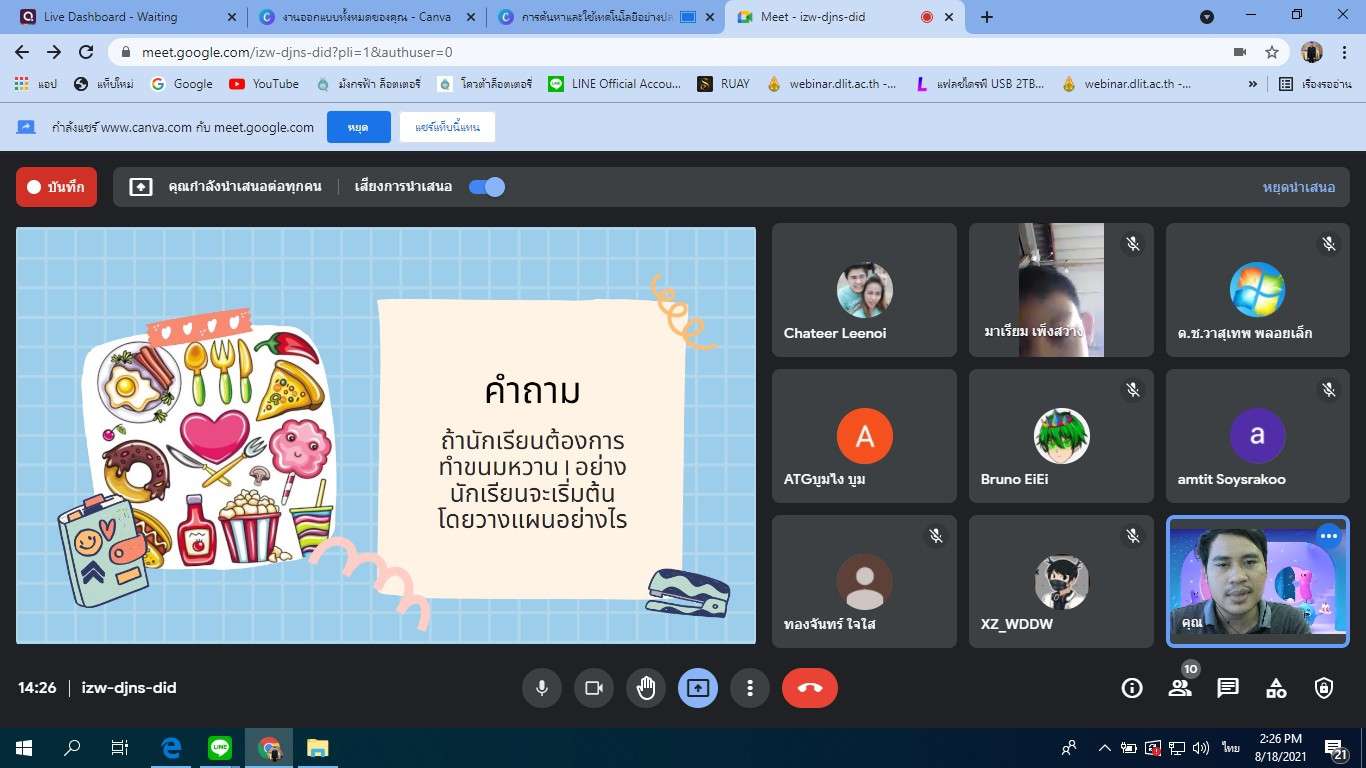
Task: Mute the microphone
Action: 542,688
